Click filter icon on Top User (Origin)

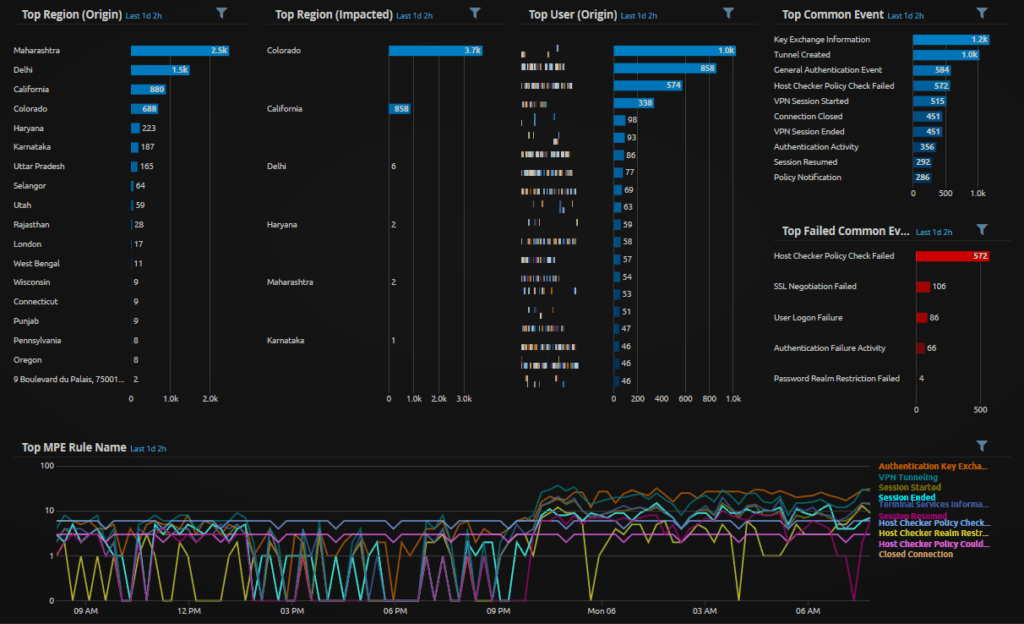[728, 13]
